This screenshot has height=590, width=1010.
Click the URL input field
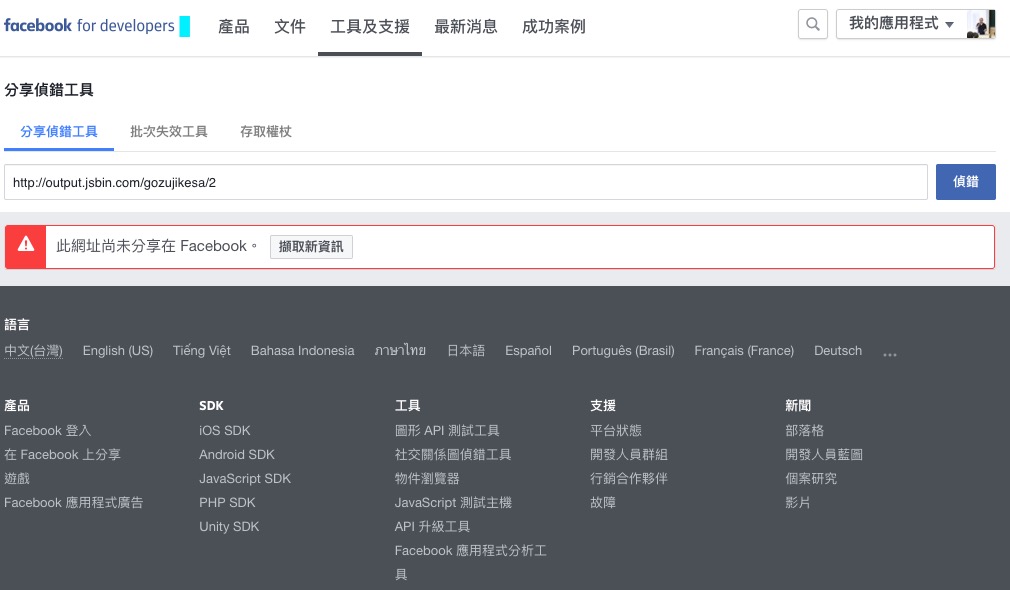coord(466,182)
